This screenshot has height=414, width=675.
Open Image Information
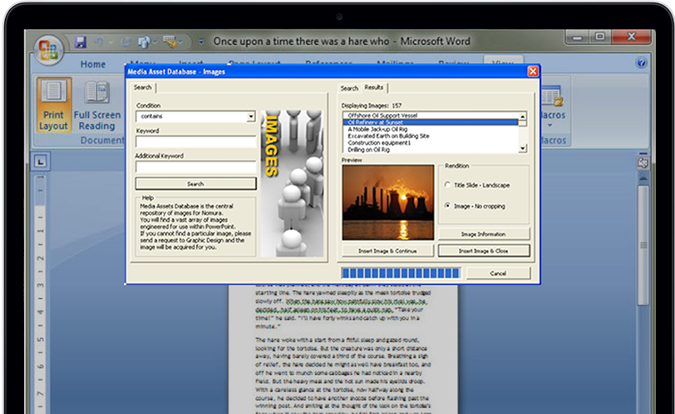(484, 234)
